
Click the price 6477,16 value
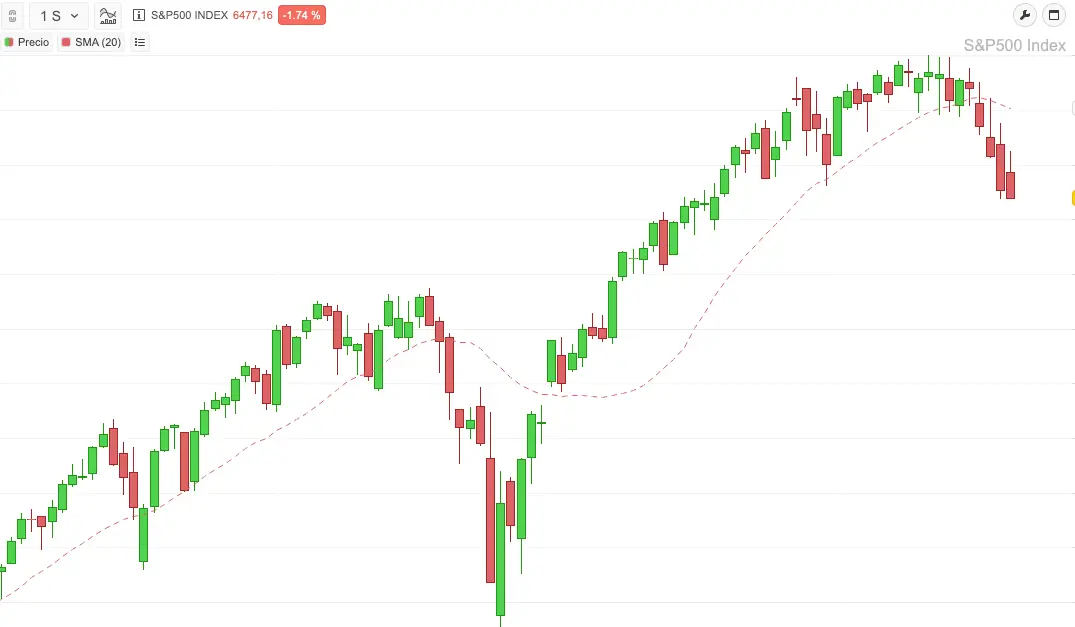coord(253,15)
